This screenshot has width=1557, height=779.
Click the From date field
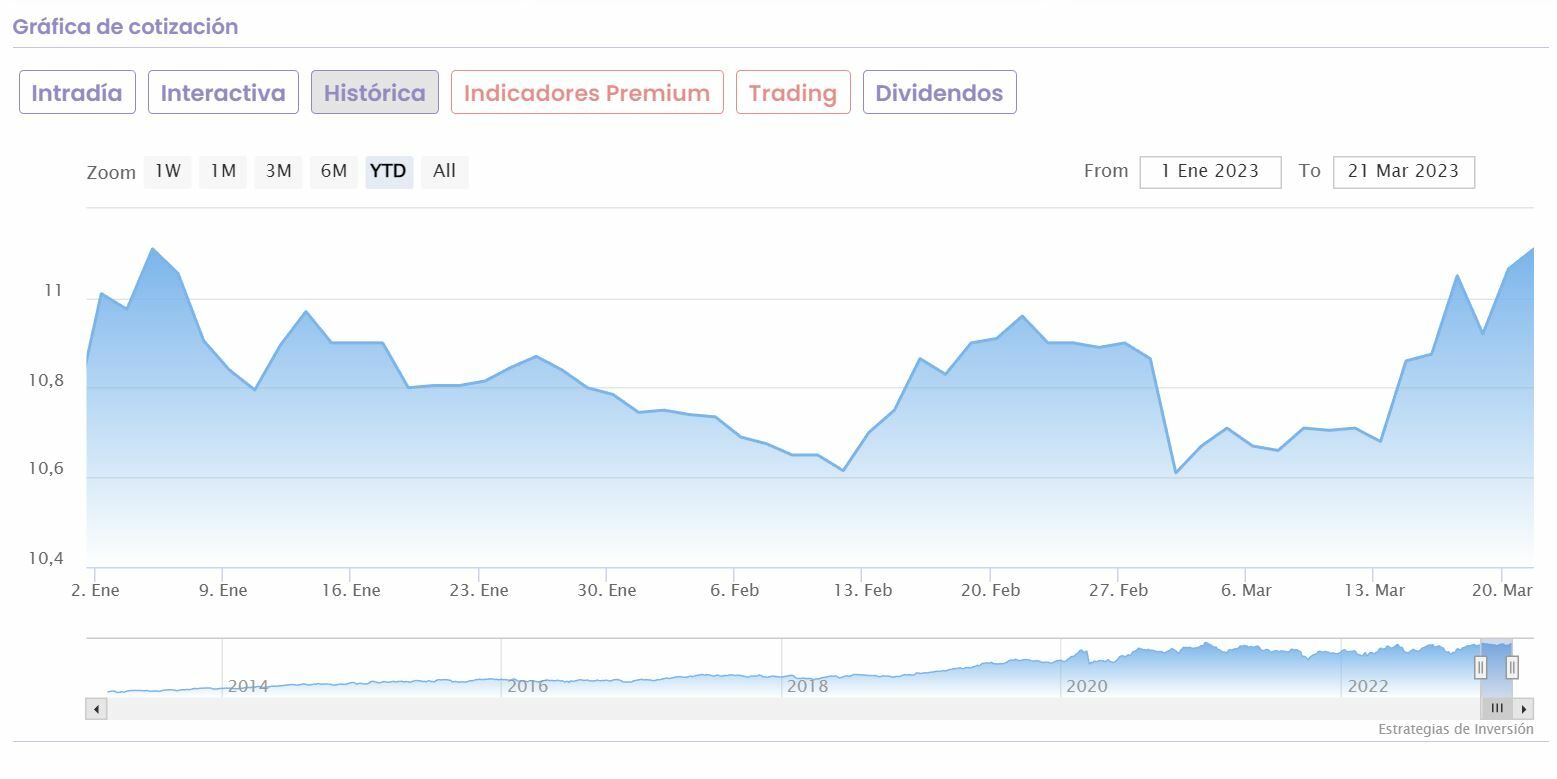click(1210, 171)
